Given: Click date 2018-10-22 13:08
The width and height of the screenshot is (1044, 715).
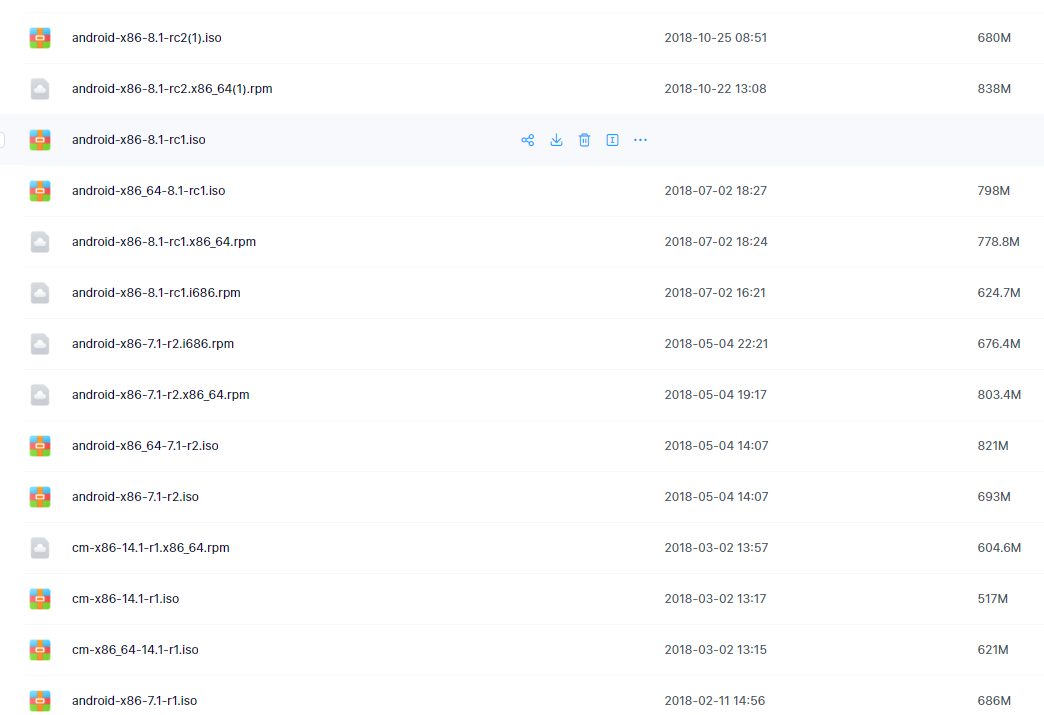Looking at the screenshot, I should click(715, 89).
